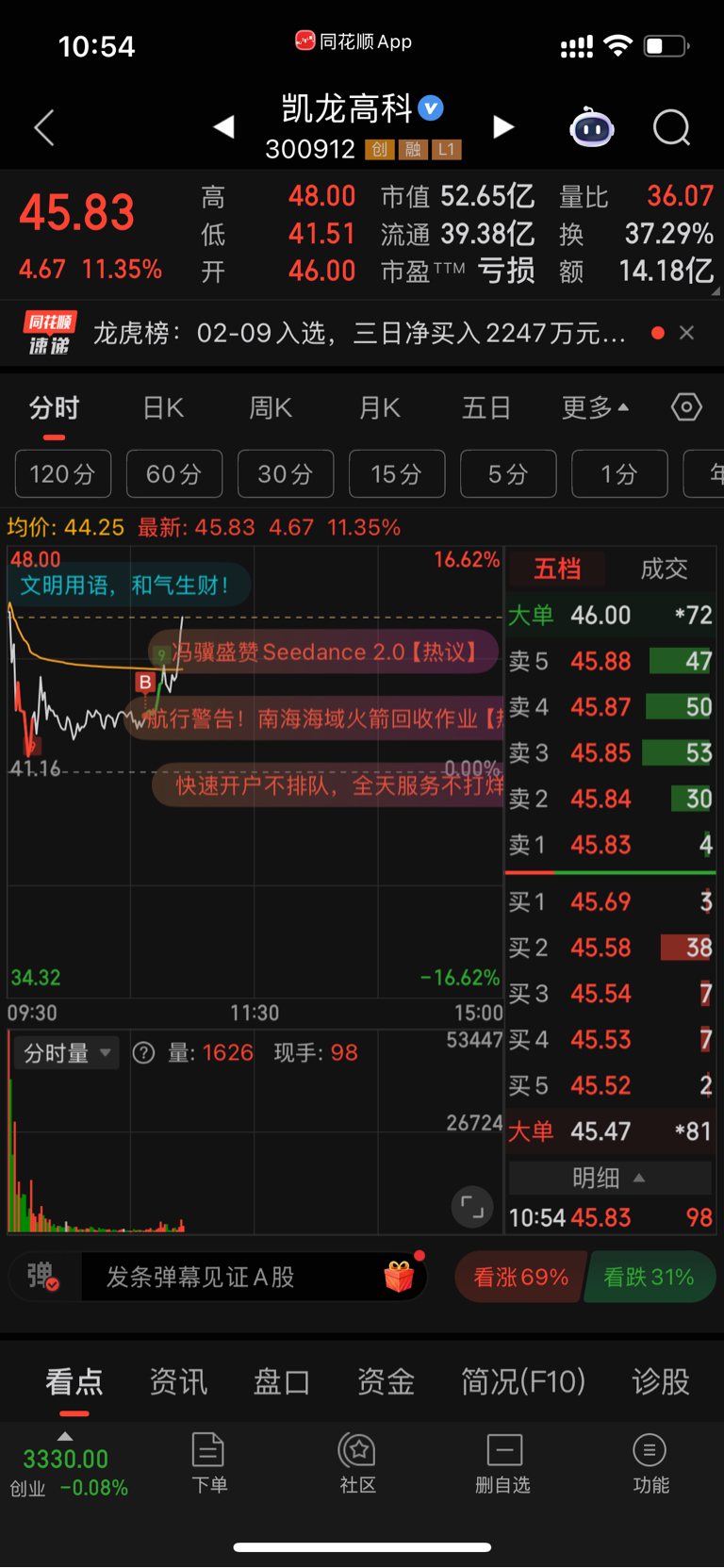Image resolution: width=724 pixels, height=1568 pixels.
Task: Select the 成交 trades tab
Action: point(664,569)
